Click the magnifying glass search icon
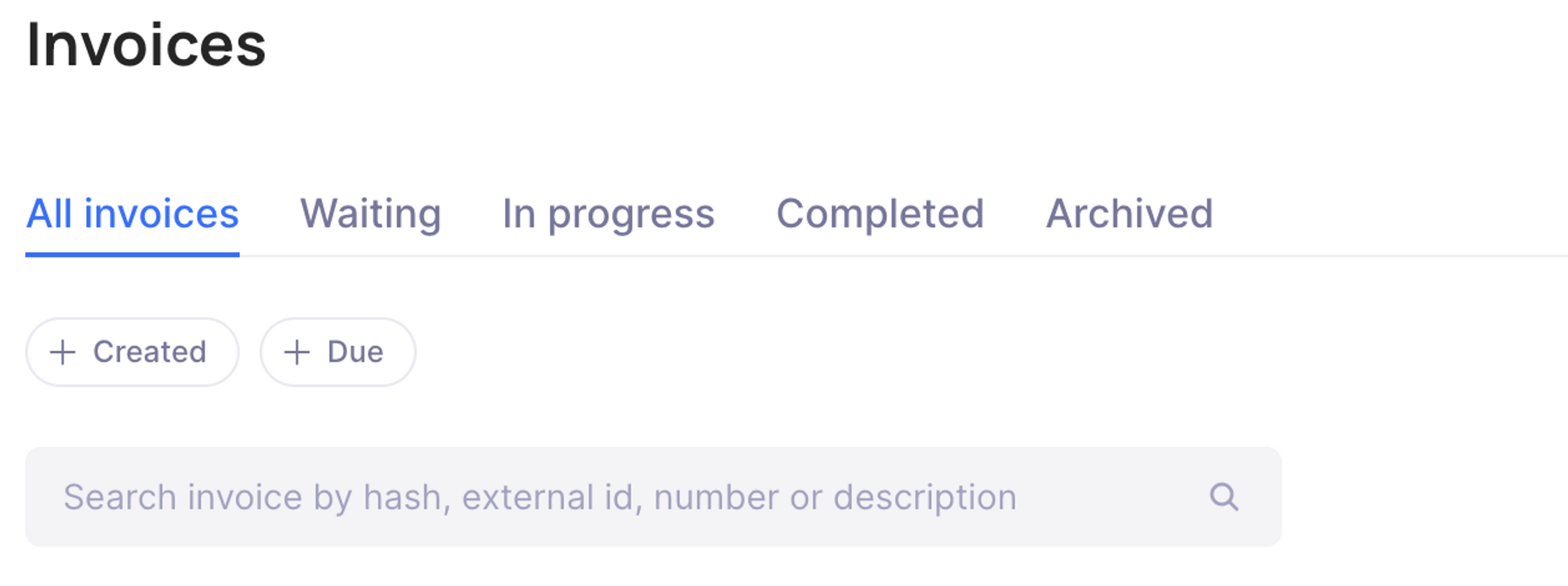 [x=1223, y=497]
